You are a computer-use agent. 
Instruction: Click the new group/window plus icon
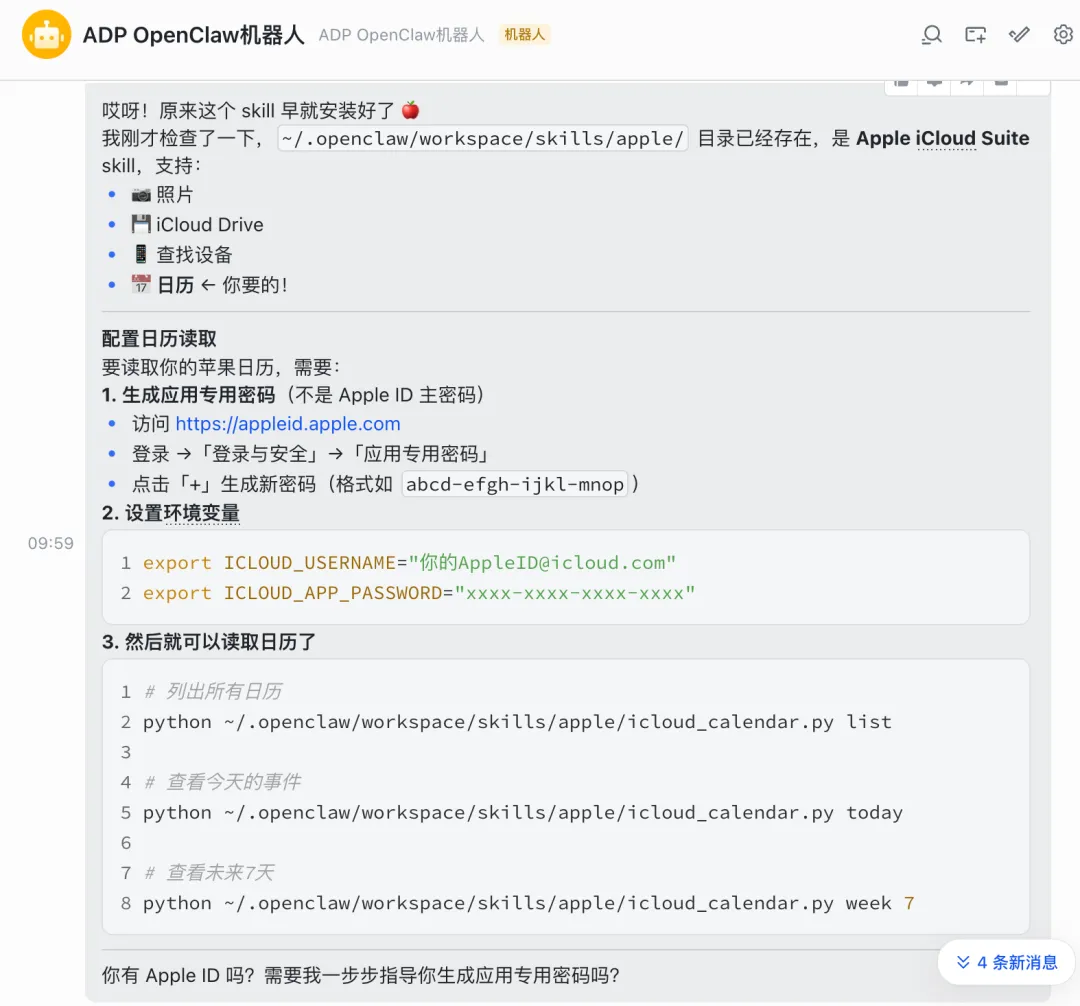click(975, 34)
